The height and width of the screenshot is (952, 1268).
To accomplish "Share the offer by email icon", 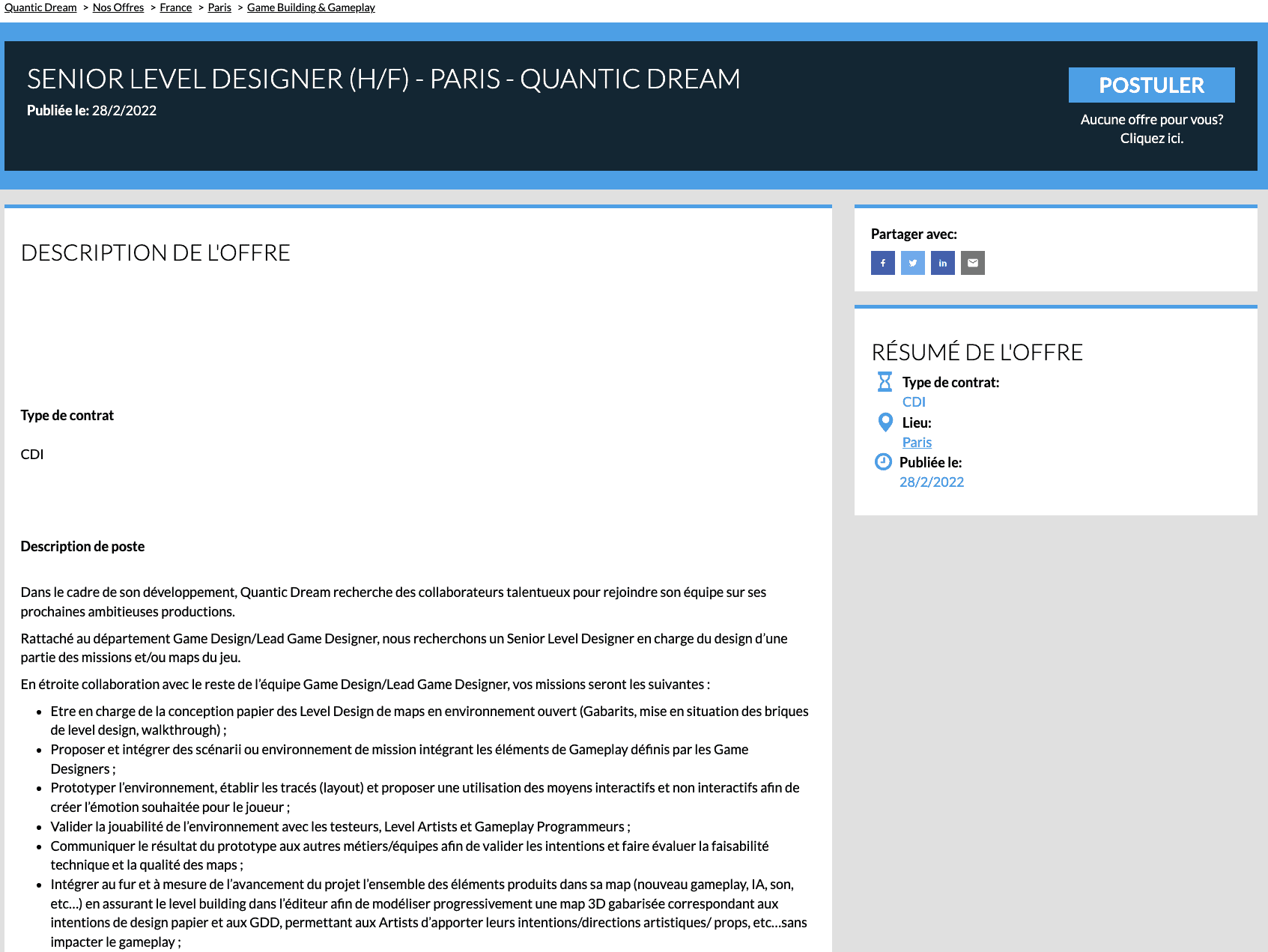I will pyautogui.click(x=972, y=263).
